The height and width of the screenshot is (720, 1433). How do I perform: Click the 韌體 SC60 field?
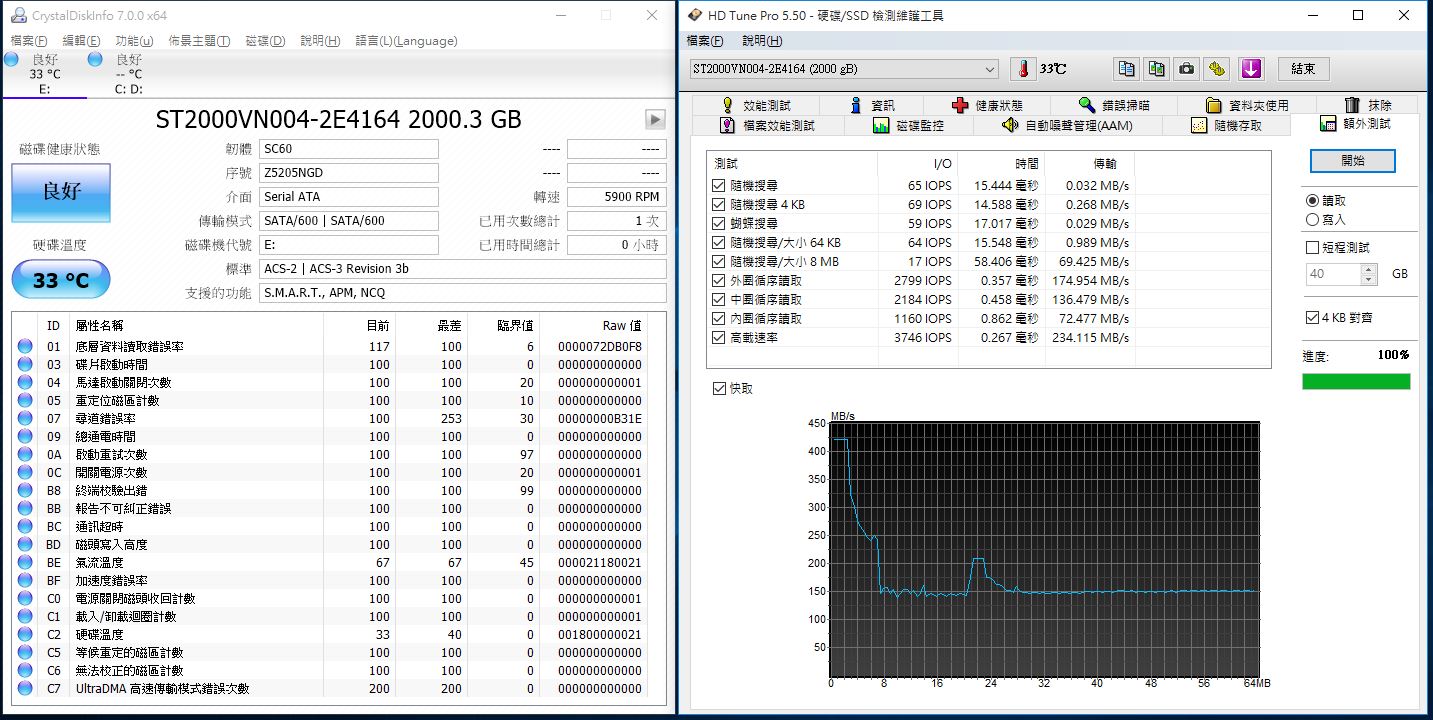coord(348,149)
